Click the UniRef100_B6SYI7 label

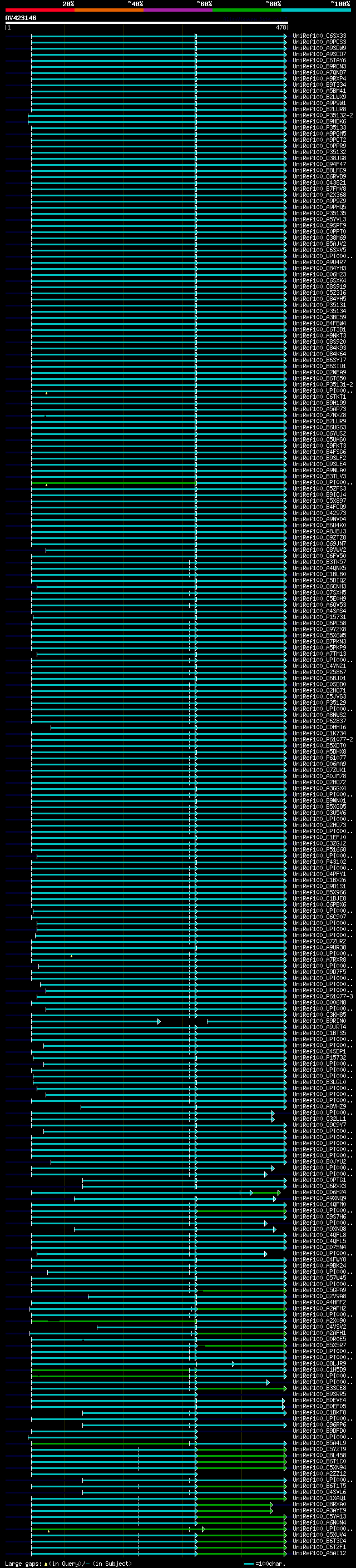tap(319, 360)
